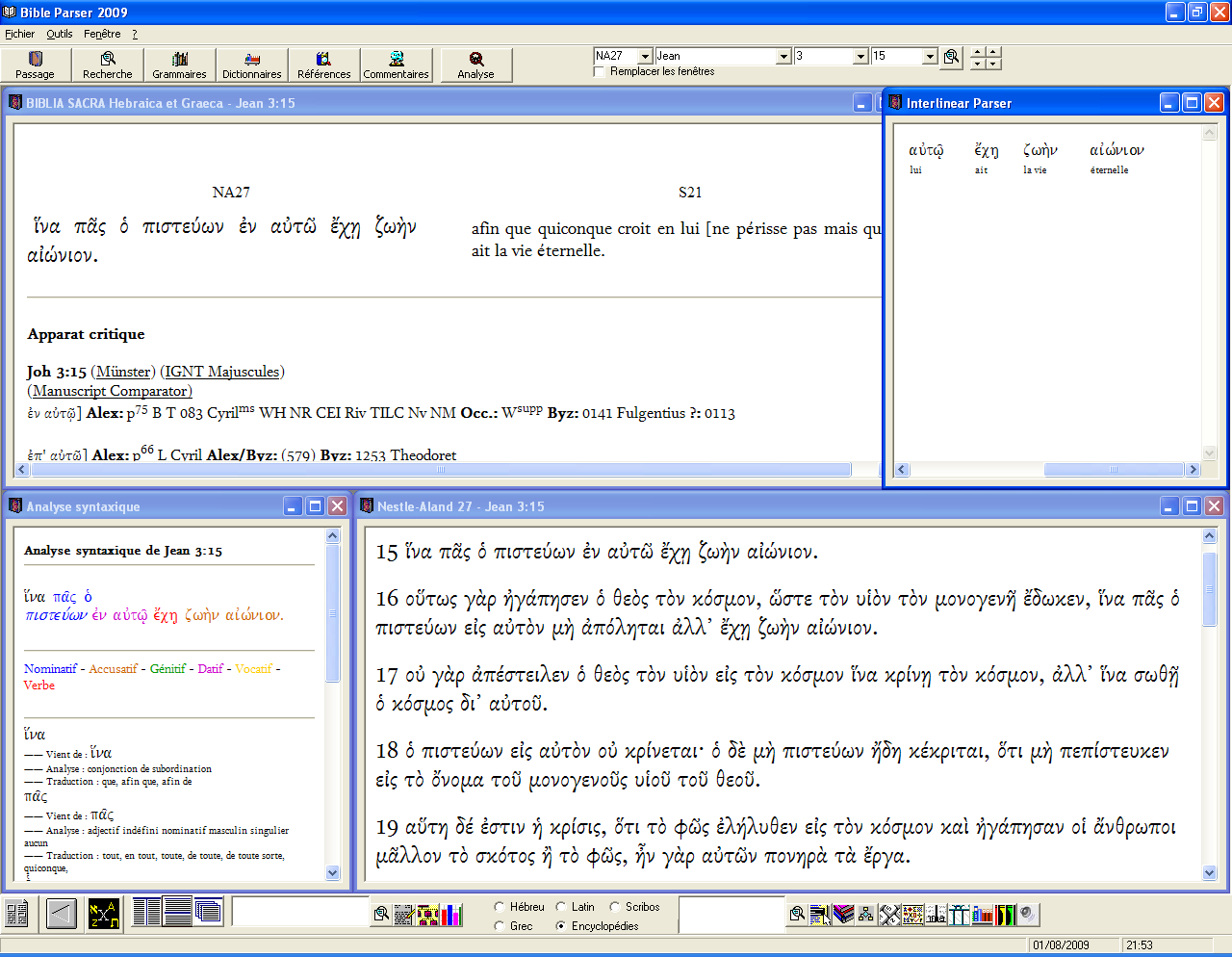Image resolution: width=1232 pixels, height=957 pixels.
Task: Click the Génitif legend label
Action: point(167,669)
